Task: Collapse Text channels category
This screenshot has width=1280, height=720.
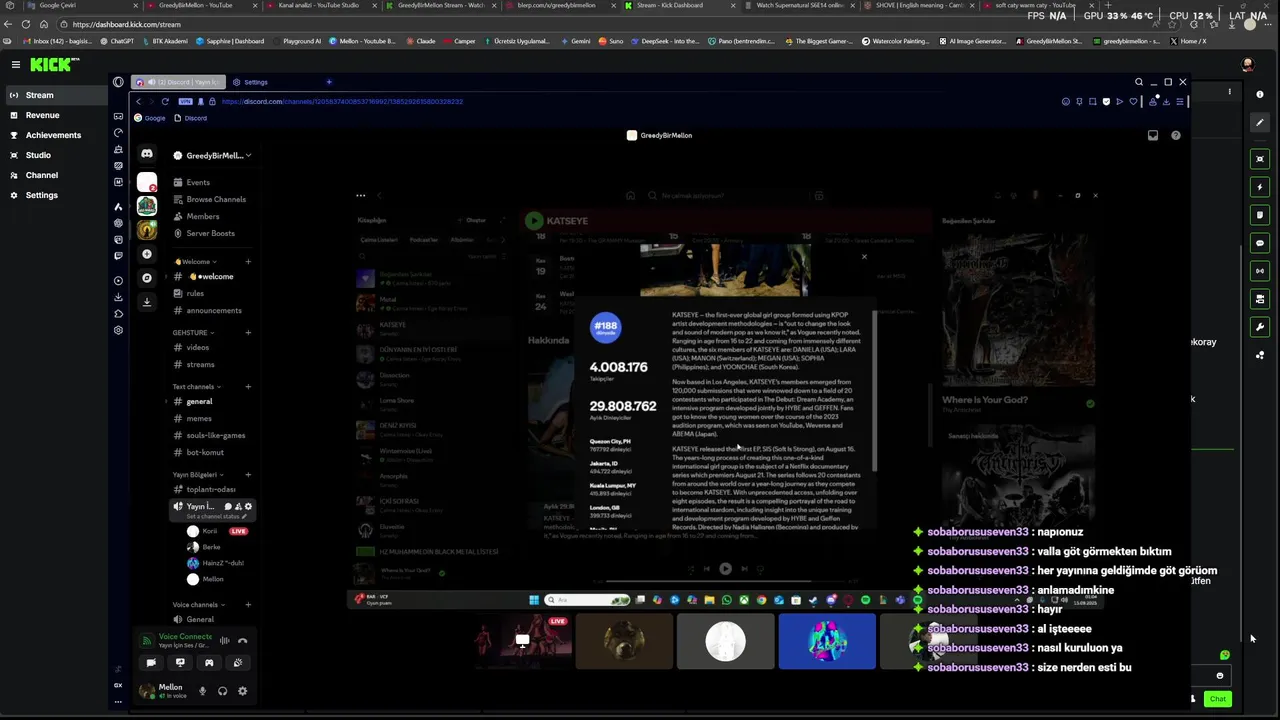Action: (x=196, y=386)
